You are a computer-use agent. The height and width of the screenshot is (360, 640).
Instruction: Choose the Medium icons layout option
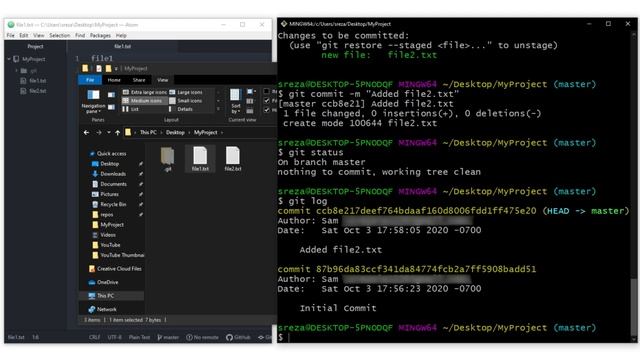(144, 100)
